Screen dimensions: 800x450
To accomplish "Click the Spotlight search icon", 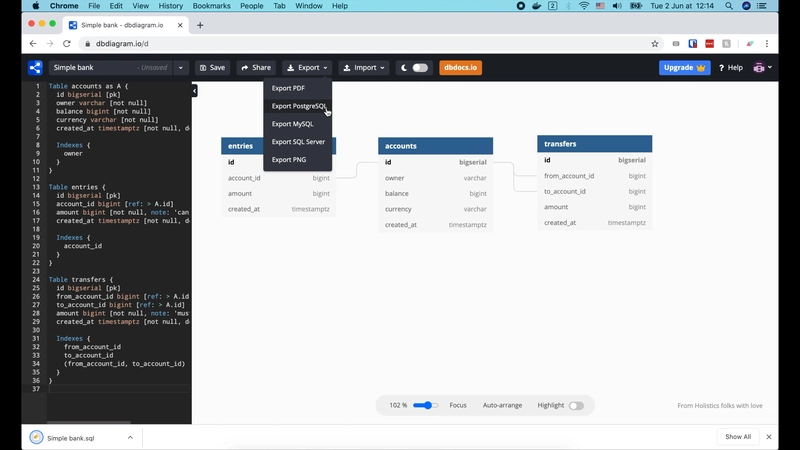I will click(x=729, y=6).
